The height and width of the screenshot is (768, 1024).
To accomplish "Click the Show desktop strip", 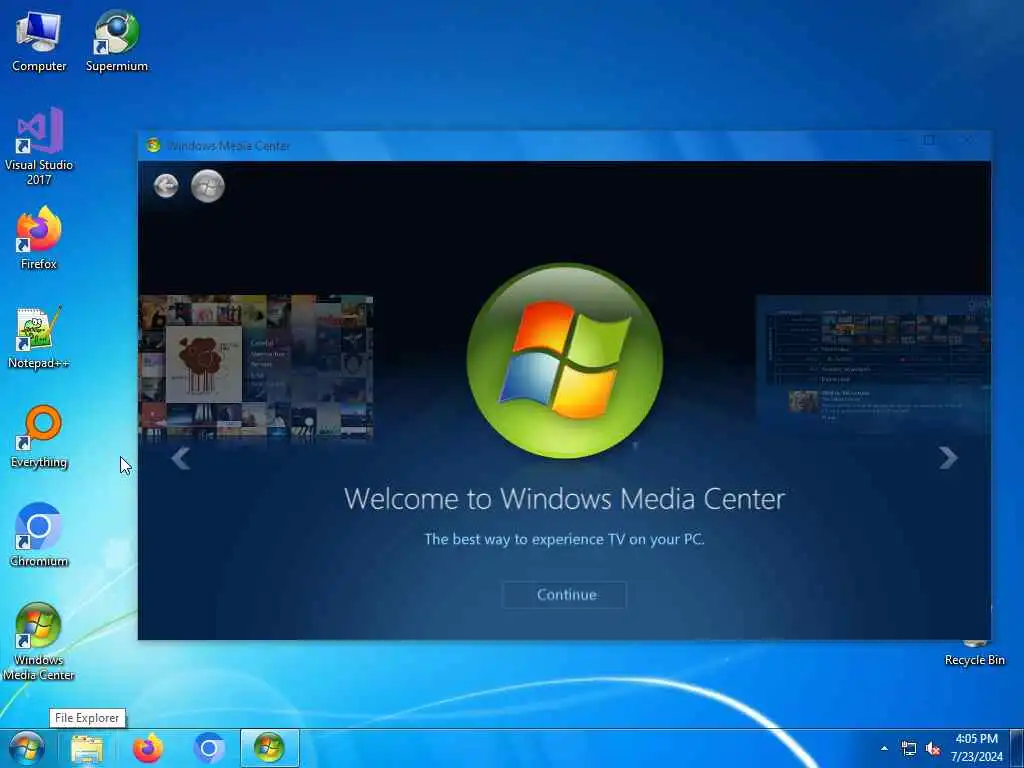I will (1017, 748).
